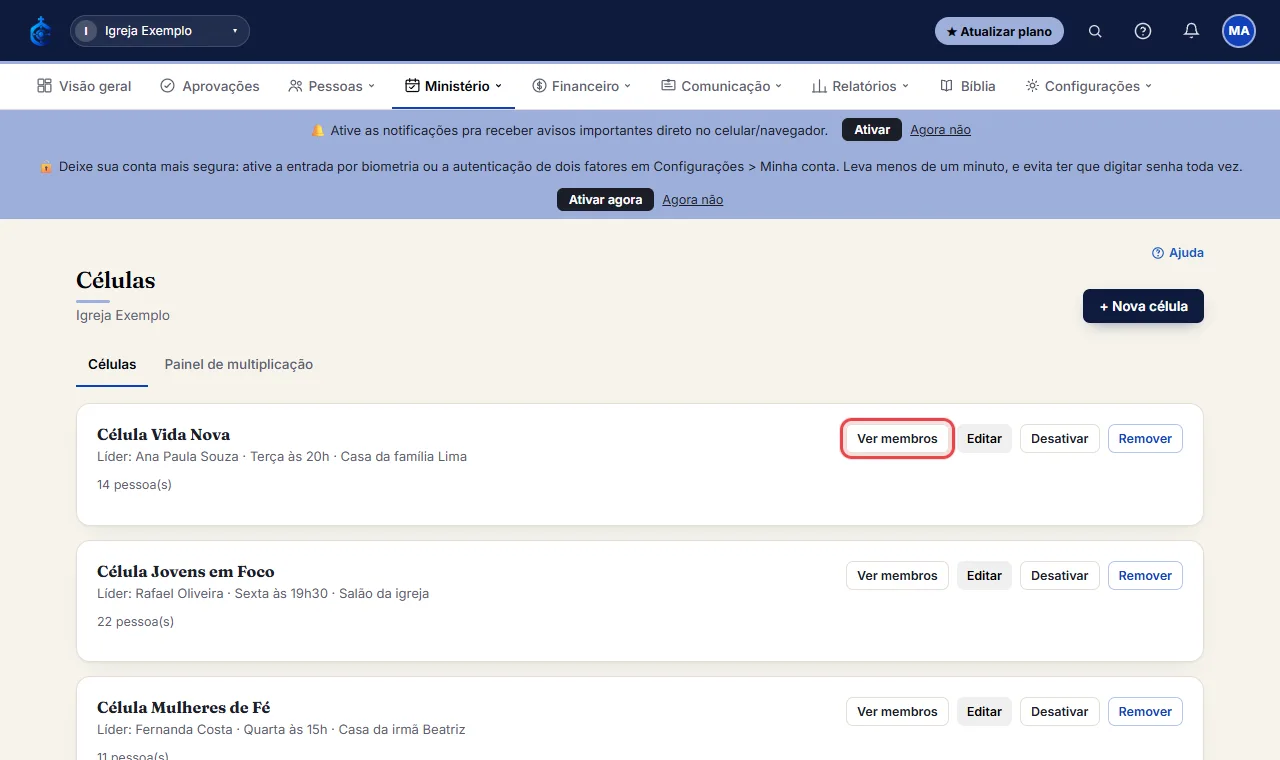Click Ativar for notifications banner
The height and width of the screenshot is (760, 1280).
pos(872,130)
